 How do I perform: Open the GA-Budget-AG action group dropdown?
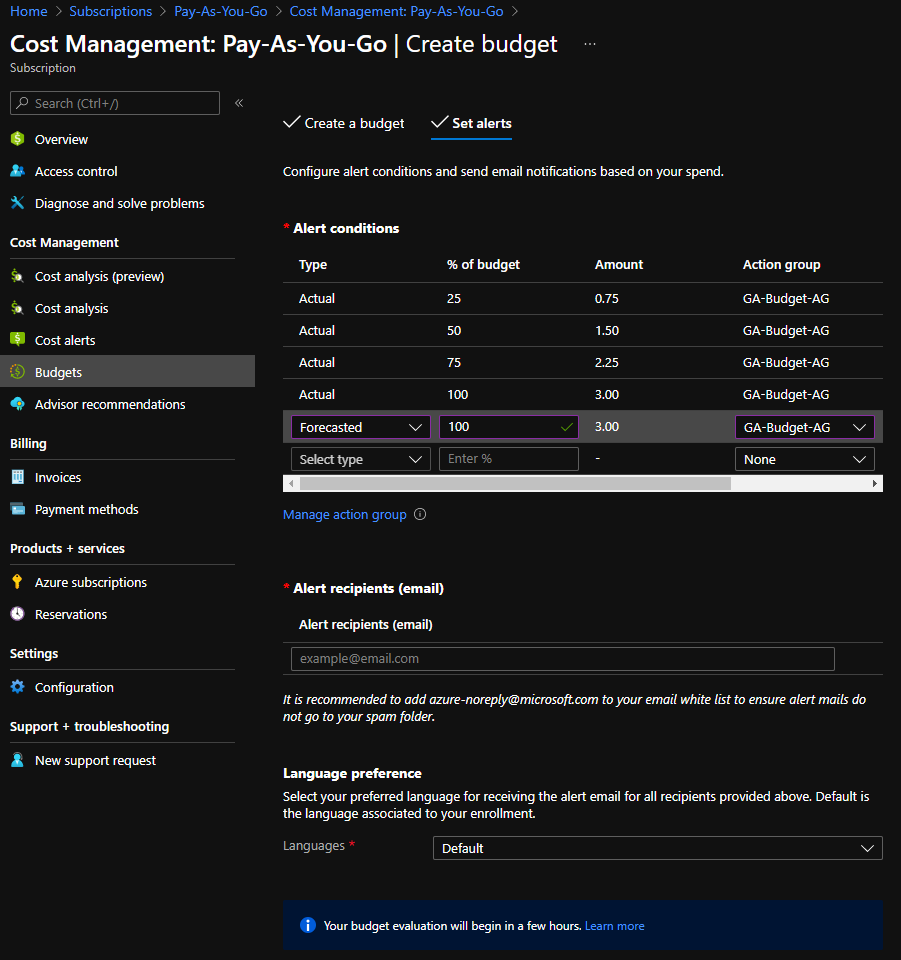pyautogui.click(x=805, y=426)
